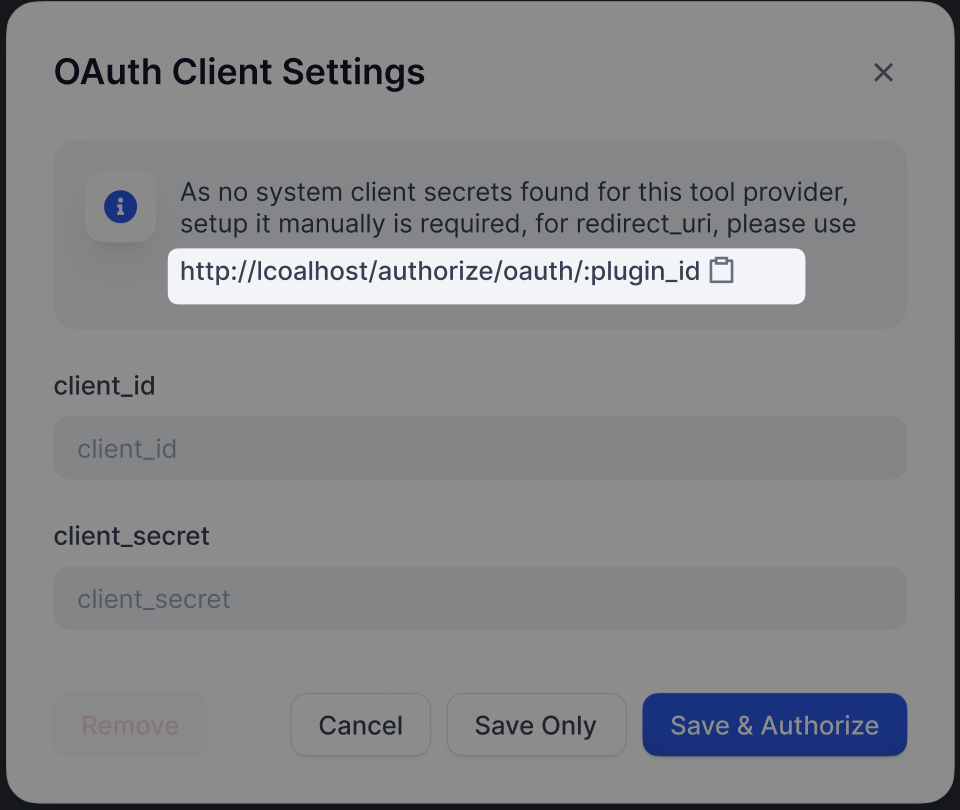Focus the client_id input field
960x810 pixels.
pos(480,448)
